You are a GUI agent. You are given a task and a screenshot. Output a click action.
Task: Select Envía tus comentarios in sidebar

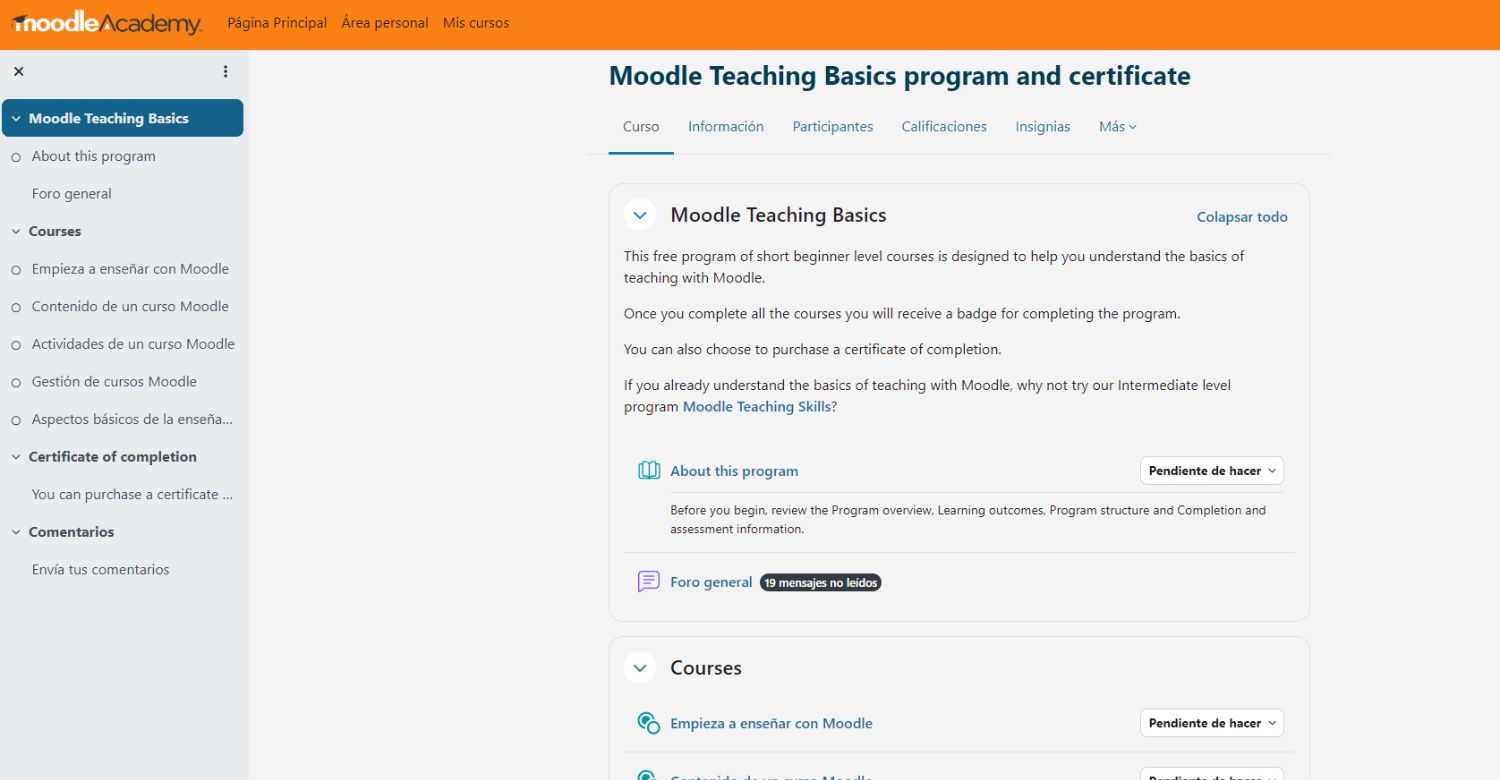pos(101,570)
